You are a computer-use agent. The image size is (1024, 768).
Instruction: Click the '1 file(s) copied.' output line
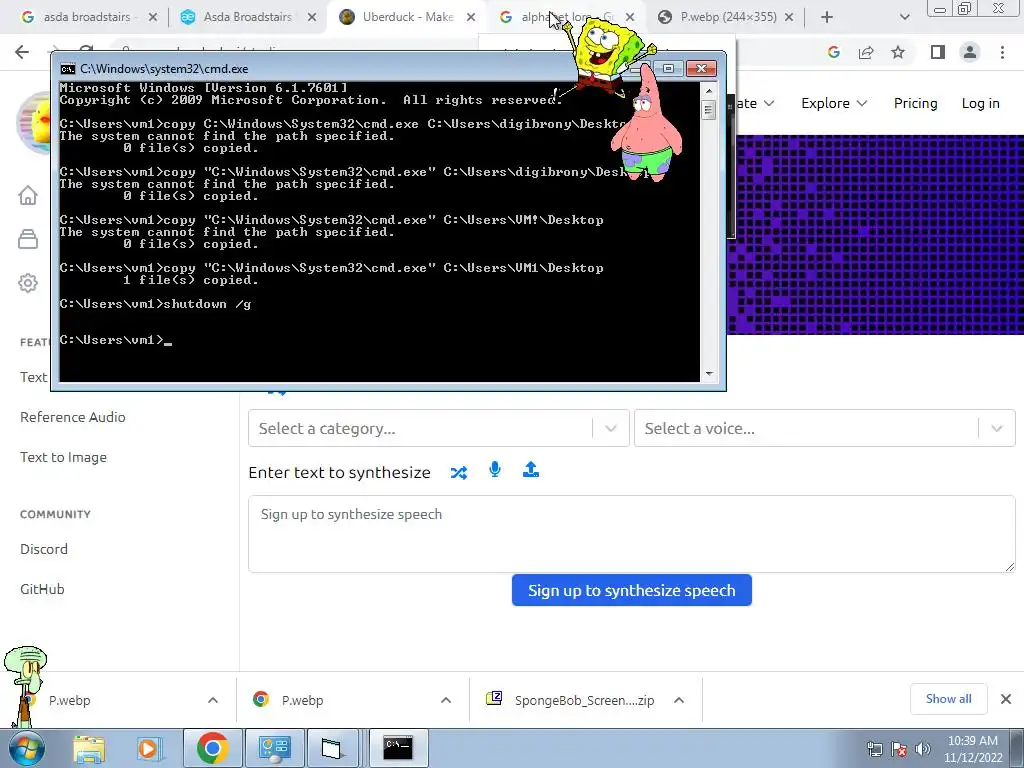point(190,280)
